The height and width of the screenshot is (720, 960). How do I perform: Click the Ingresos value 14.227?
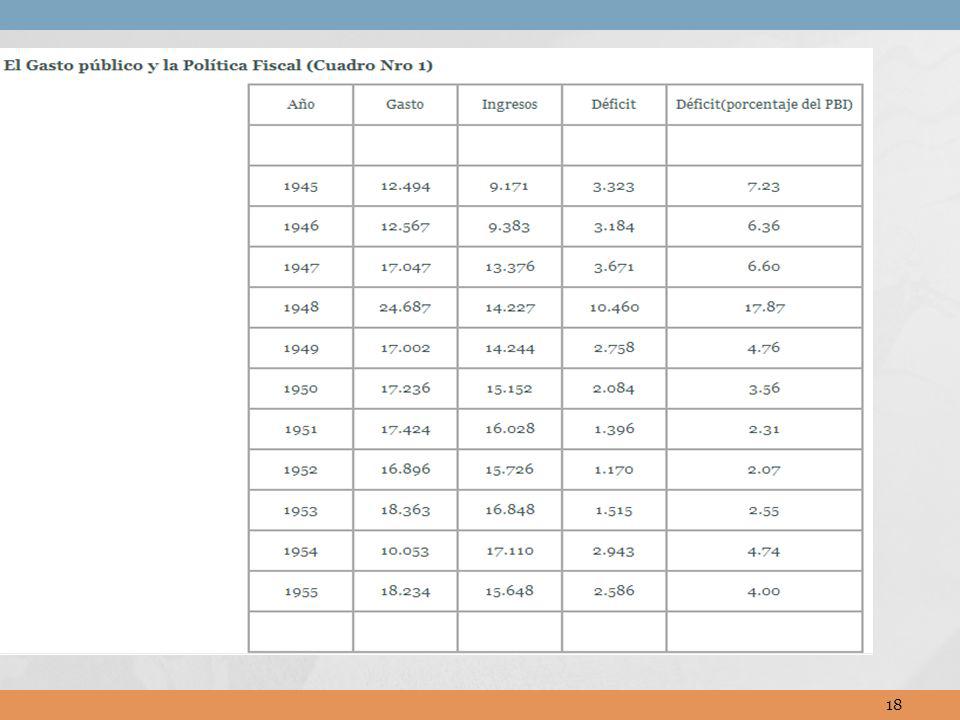click(510, 307)
